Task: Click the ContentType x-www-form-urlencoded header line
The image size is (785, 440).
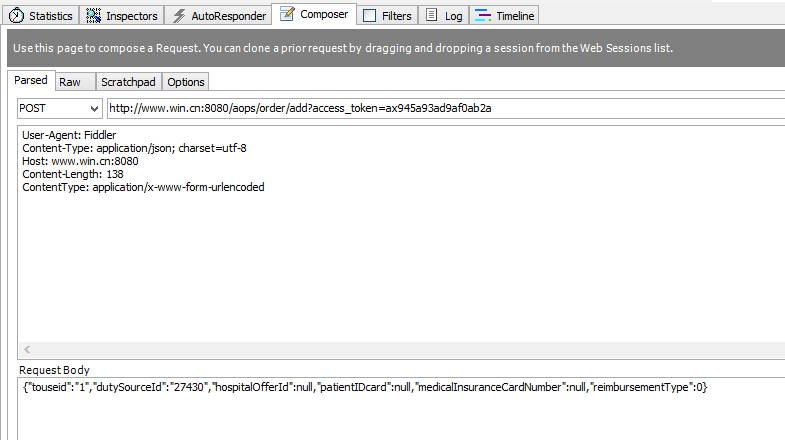Action: click(x=143, y=187)
